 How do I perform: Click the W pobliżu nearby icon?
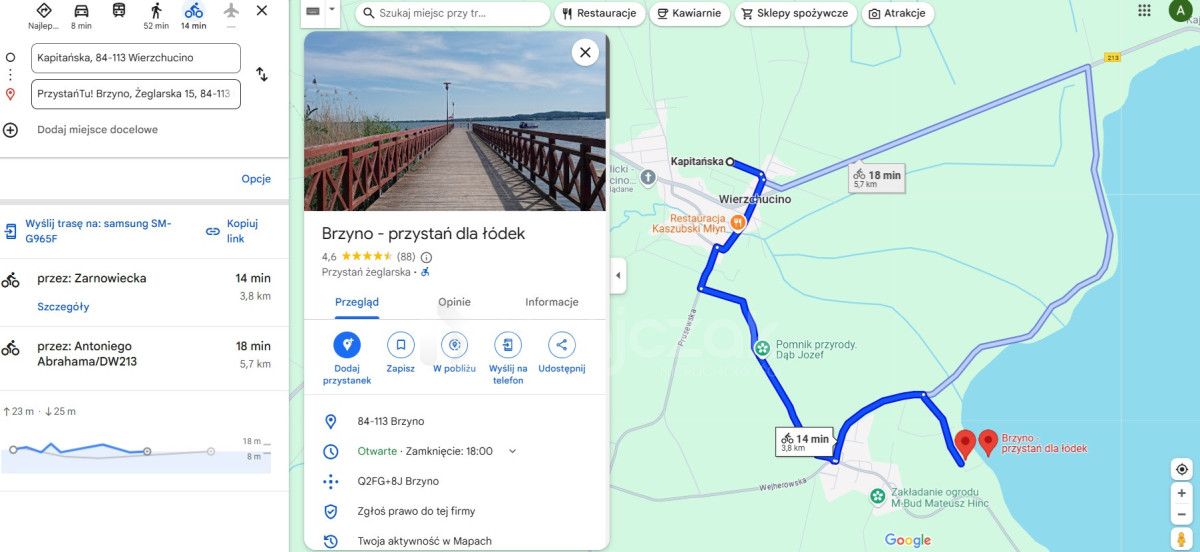454,345
